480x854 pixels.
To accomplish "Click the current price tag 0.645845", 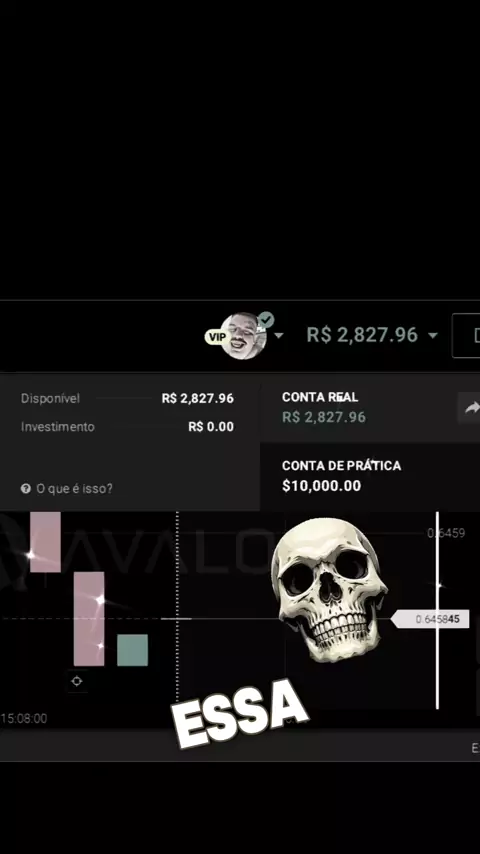I will point(430,619).
